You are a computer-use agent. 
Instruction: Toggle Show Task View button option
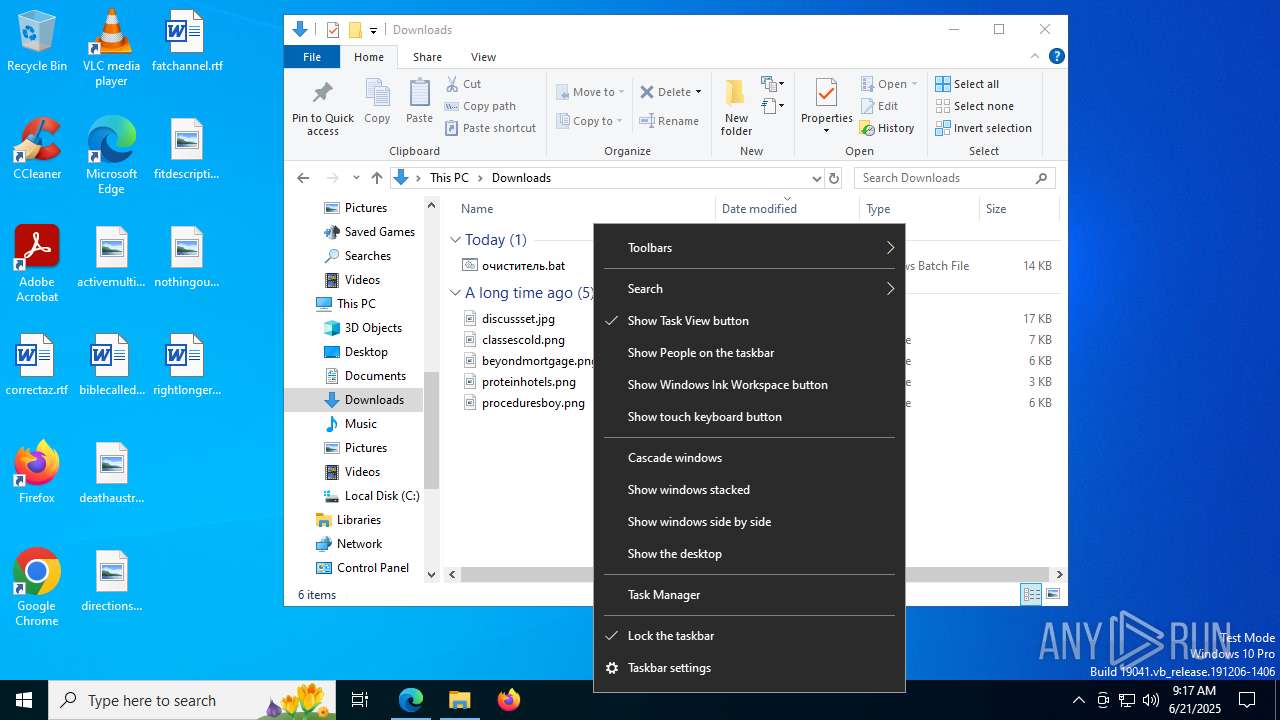[749, 321]
